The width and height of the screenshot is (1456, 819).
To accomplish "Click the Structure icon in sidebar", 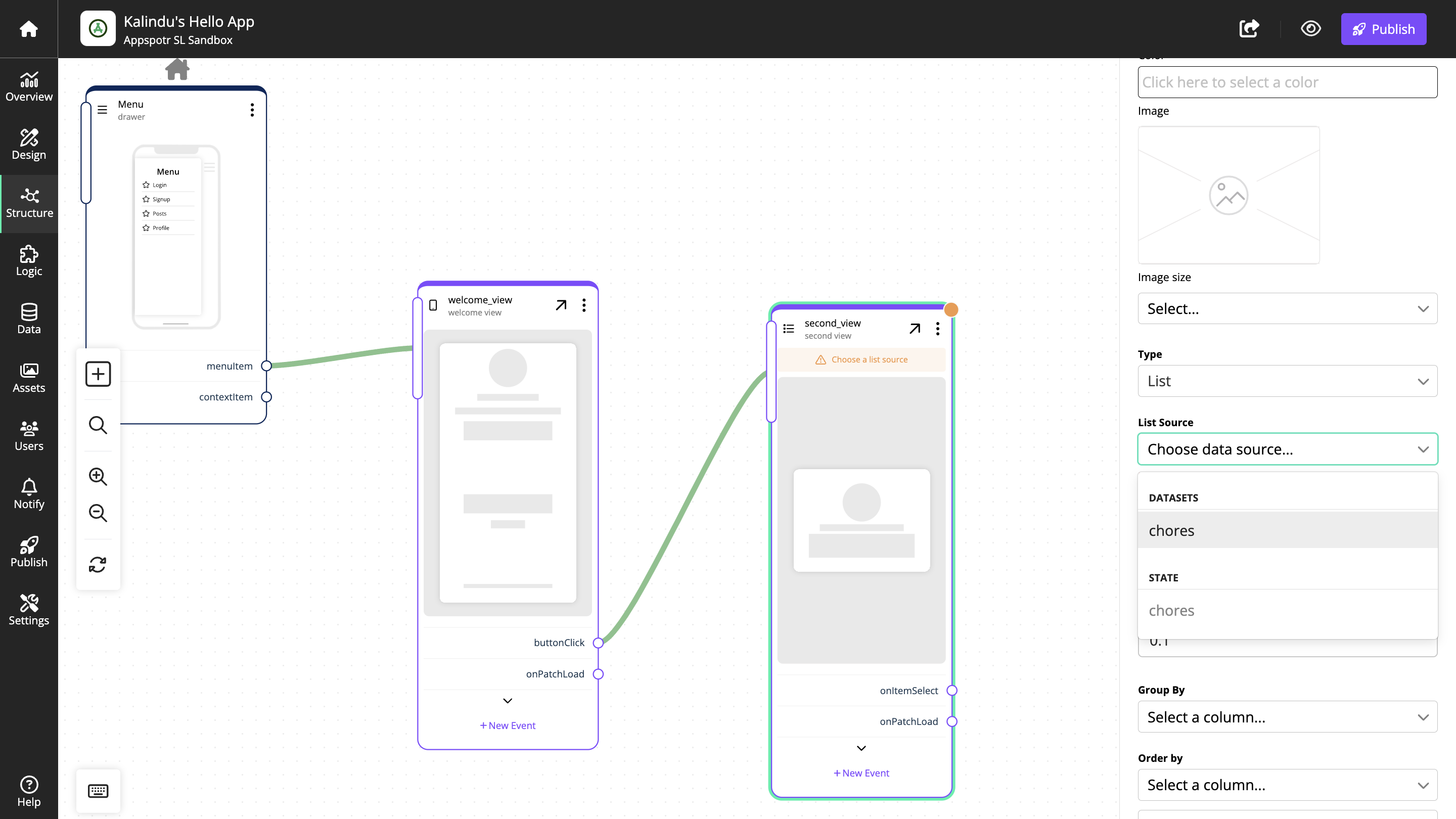I will [28, 203].
